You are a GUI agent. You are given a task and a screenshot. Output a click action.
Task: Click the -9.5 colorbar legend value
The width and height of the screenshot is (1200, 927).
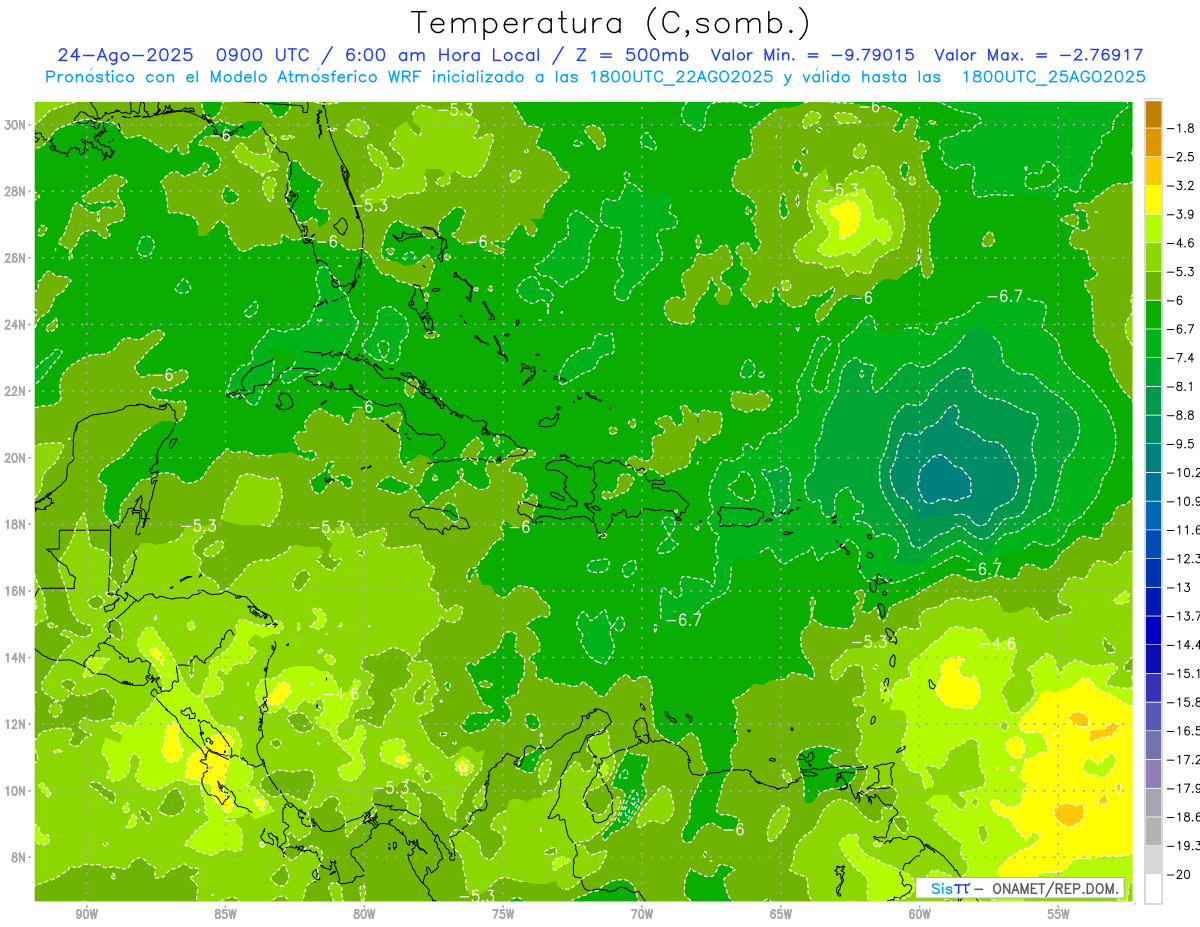click(x=1183, y=444)
